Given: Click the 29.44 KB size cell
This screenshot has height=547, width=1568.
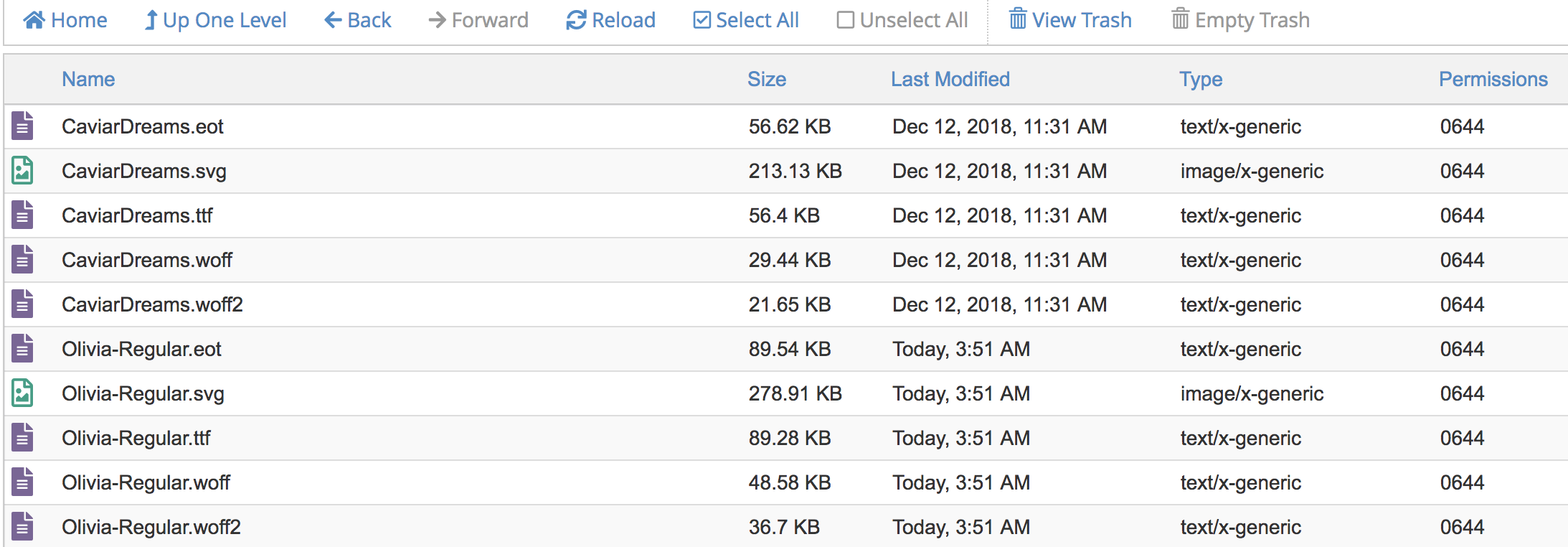Looking at the screenshot, I should pyautogui.click(x=790, y=260).
